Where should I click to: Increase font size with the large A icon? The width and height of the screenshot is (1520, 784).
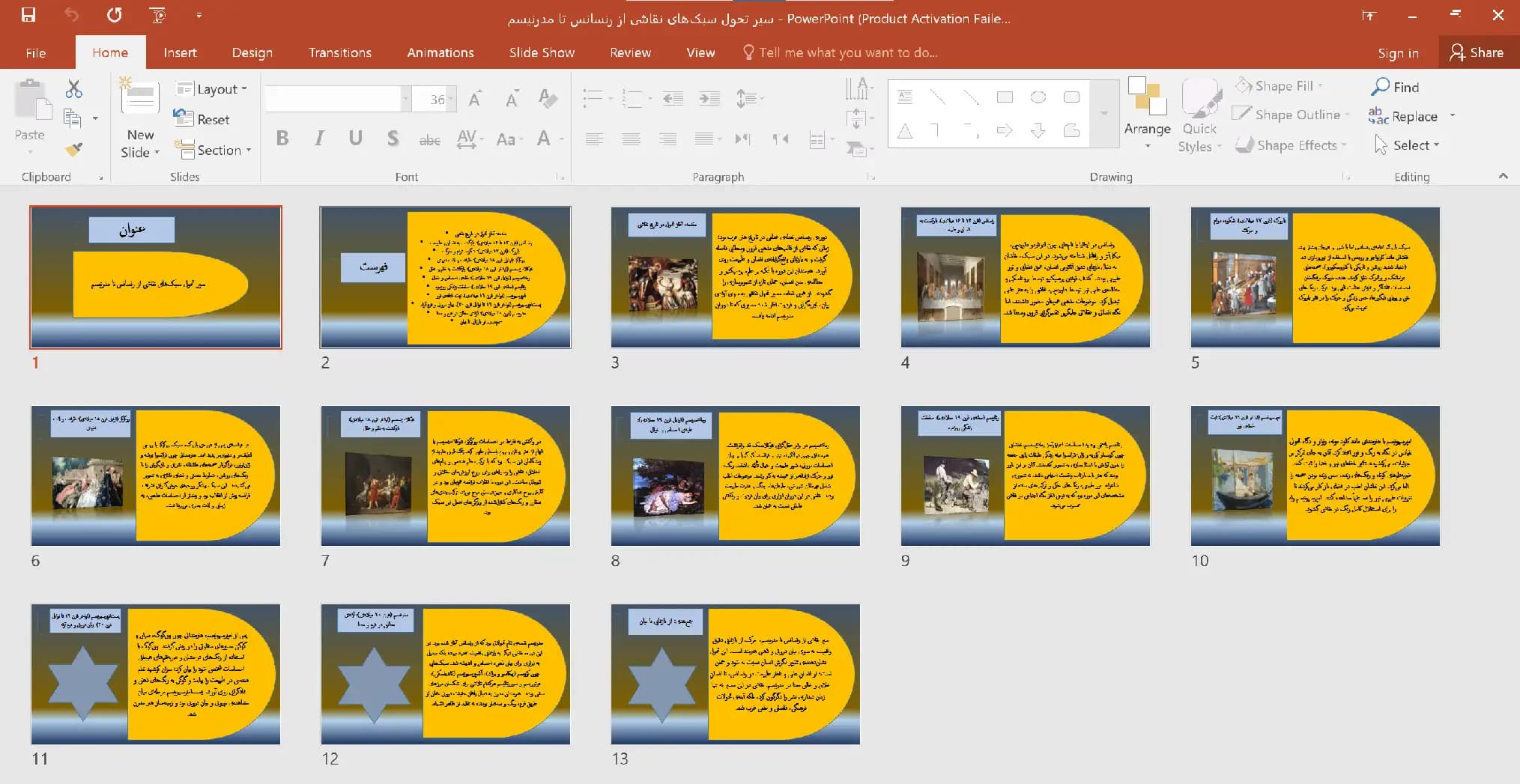pos(475,99)
